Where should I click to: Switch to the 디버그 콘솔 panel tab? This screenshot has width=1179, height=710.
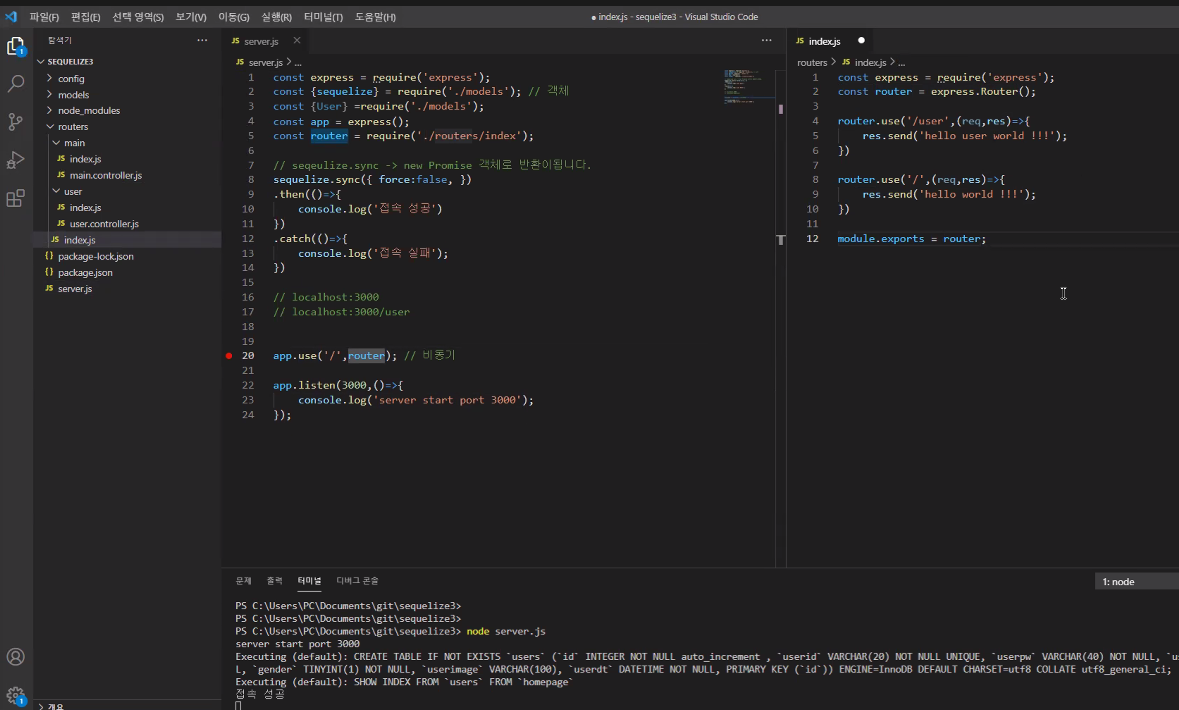tap(357, 581)
